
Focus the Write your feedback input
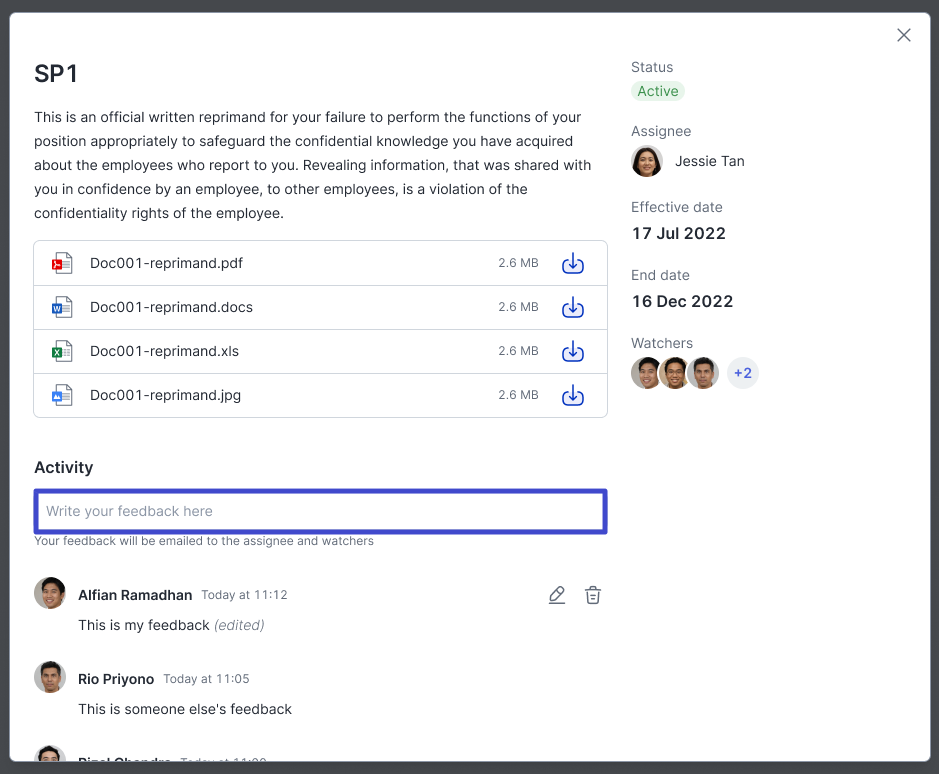click(x=320, y=511)
